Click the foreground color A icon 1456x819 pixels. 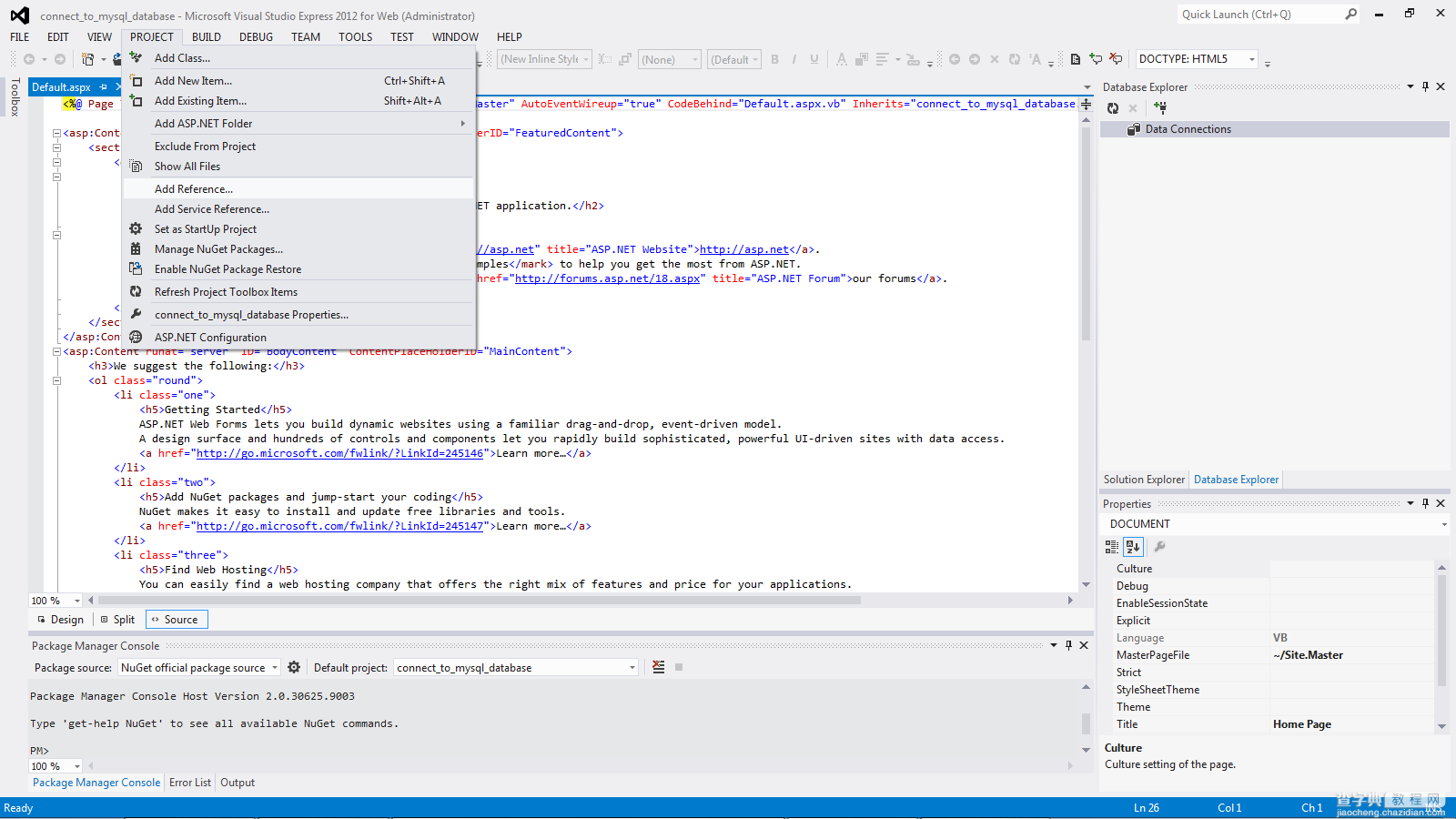pos(842,59)
